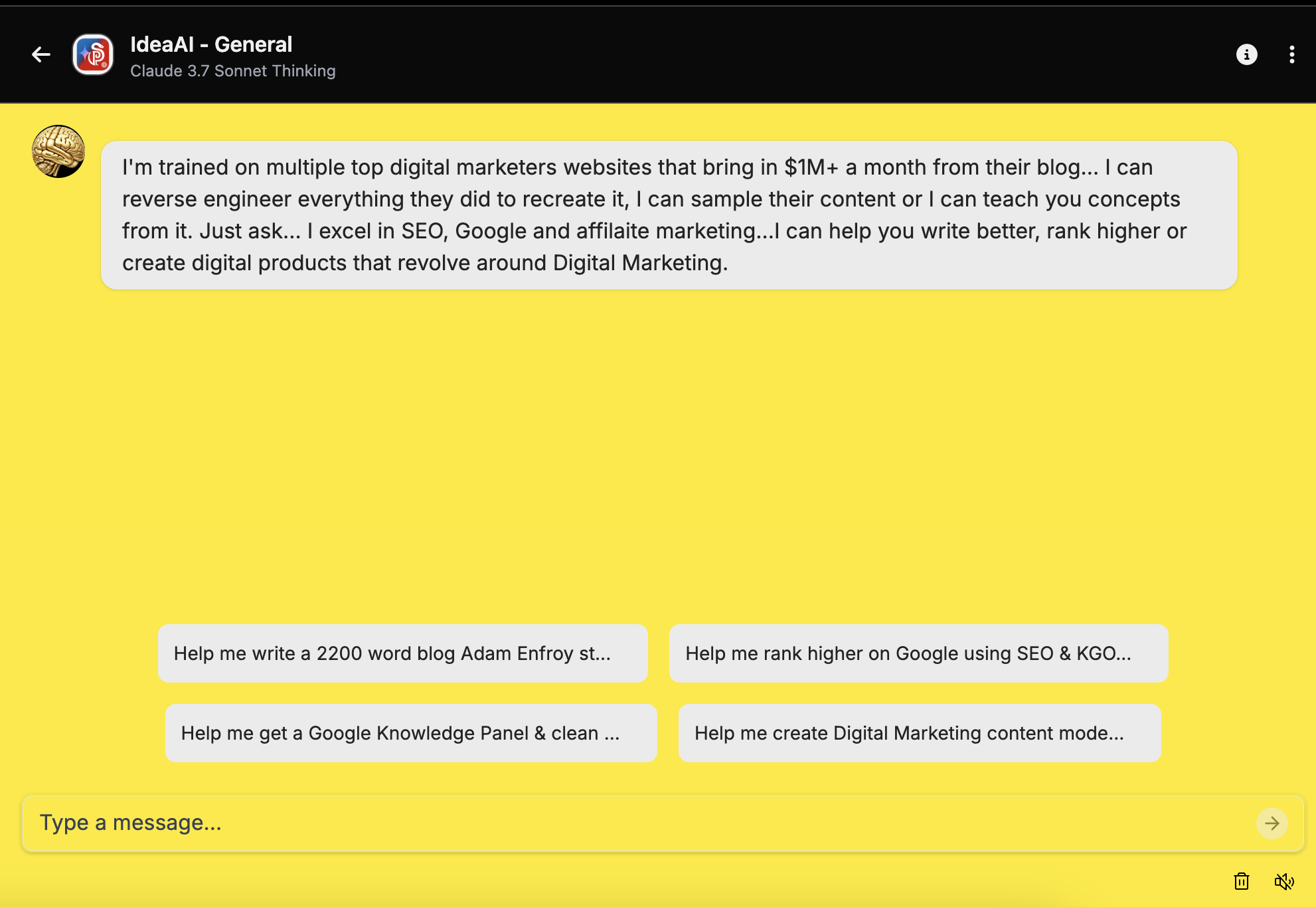This screenshot has width=1316, height=907.
Task: Go back using the left arrow
Action: [41, 54]
